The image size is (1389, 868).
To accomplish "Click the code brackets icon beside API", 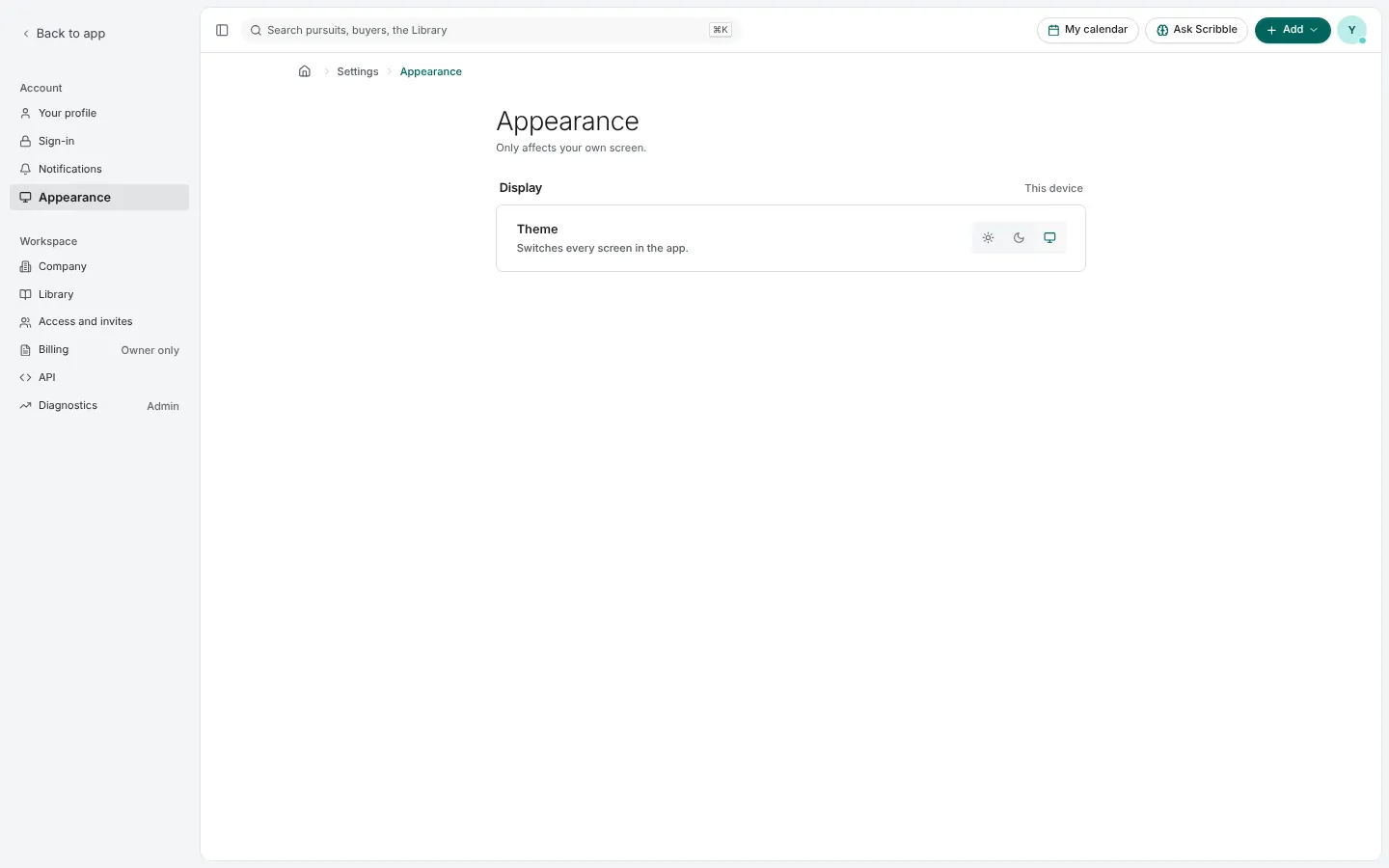I will click(x=26, y=378).
